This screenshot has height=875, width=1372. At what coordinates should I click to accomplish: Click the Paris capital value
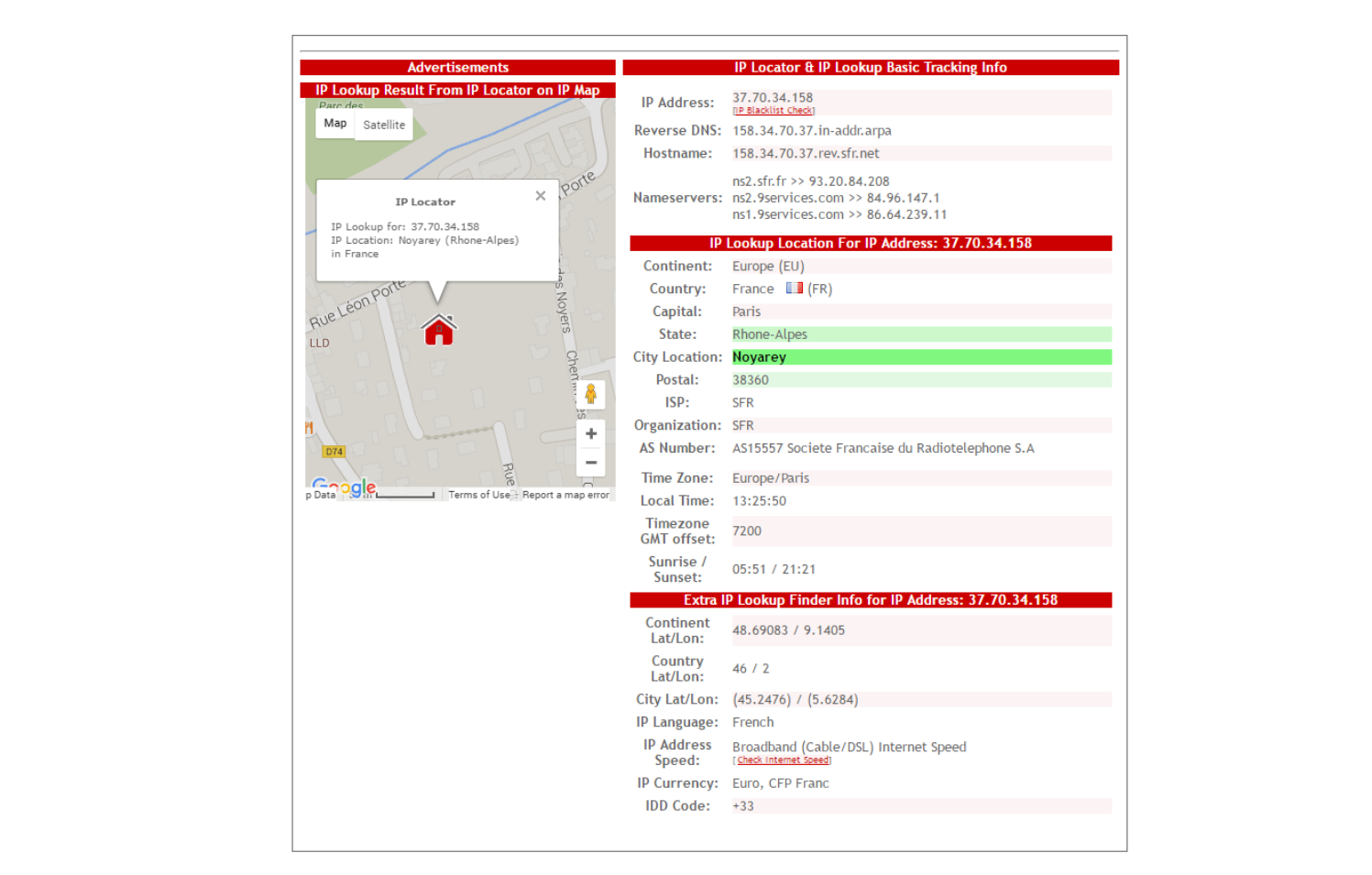(x=746, y=312)
